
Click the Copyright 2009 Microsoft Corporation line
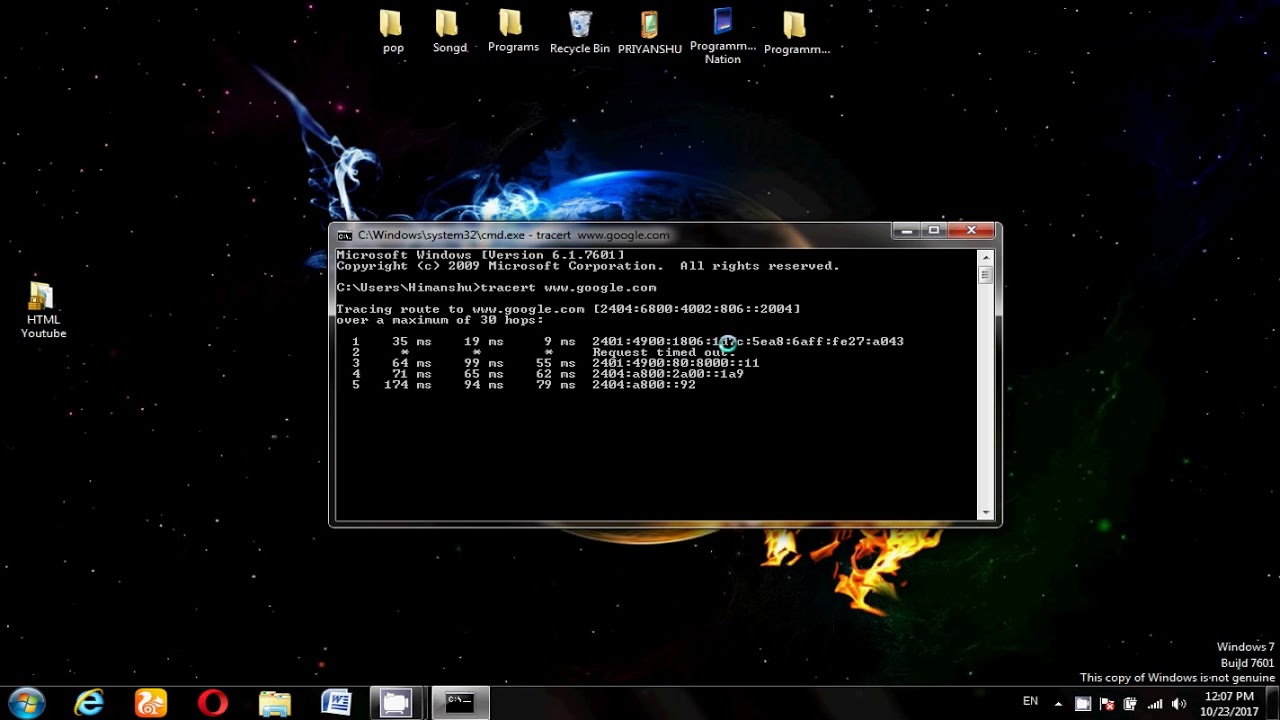(x=588, y=266)
